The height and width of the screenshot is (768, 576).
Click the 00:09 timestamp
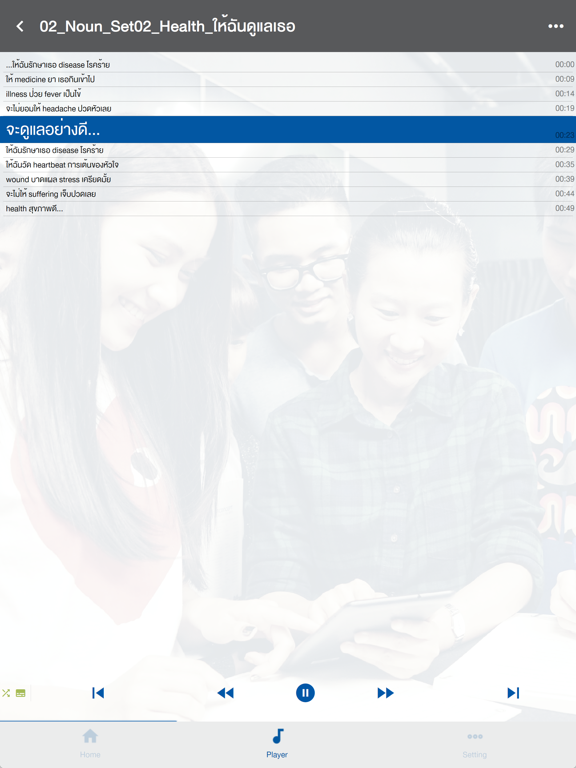click(564, 79)
